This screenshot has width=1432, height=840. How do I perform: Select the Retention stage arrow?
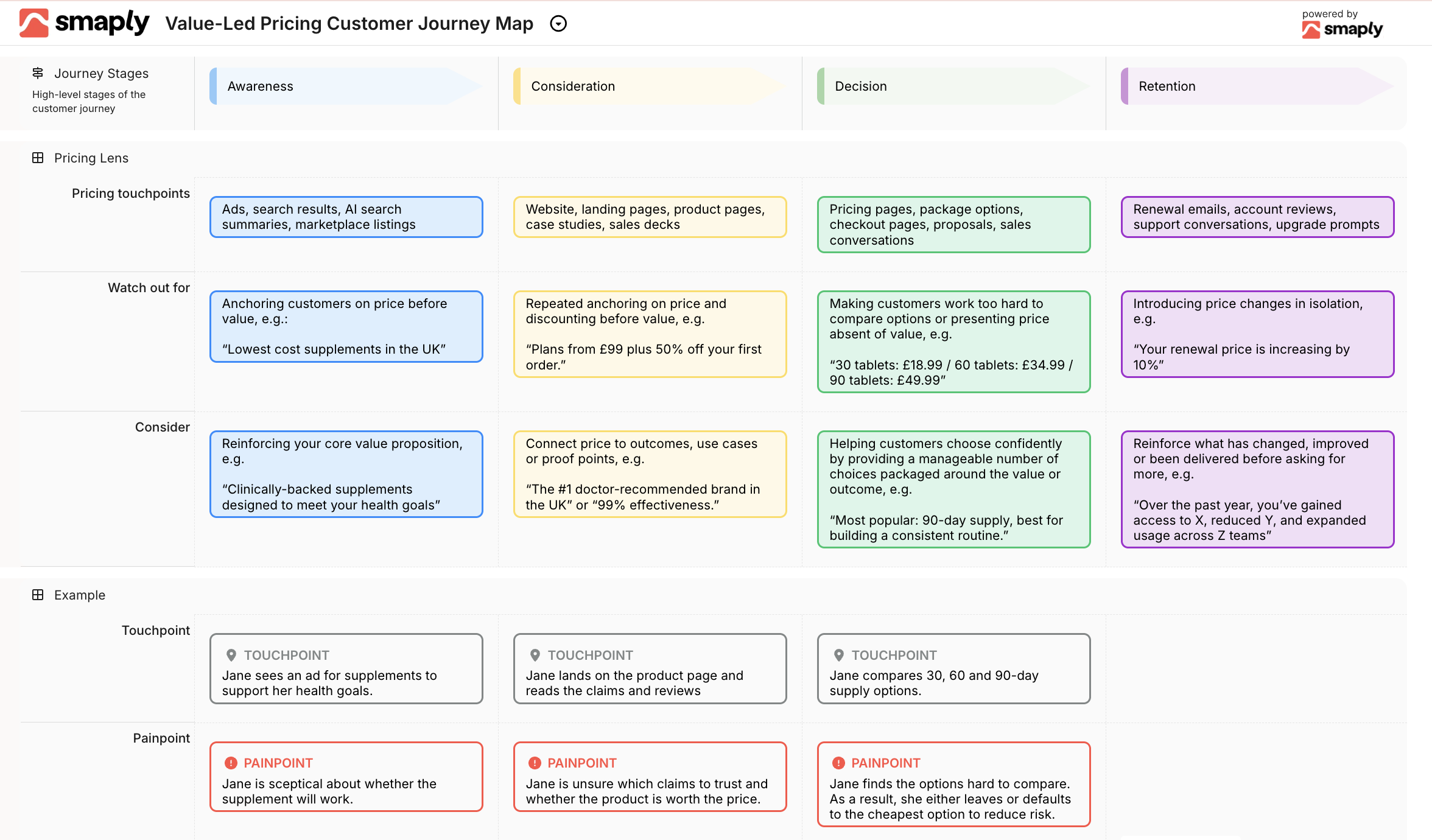[1257, 86]
